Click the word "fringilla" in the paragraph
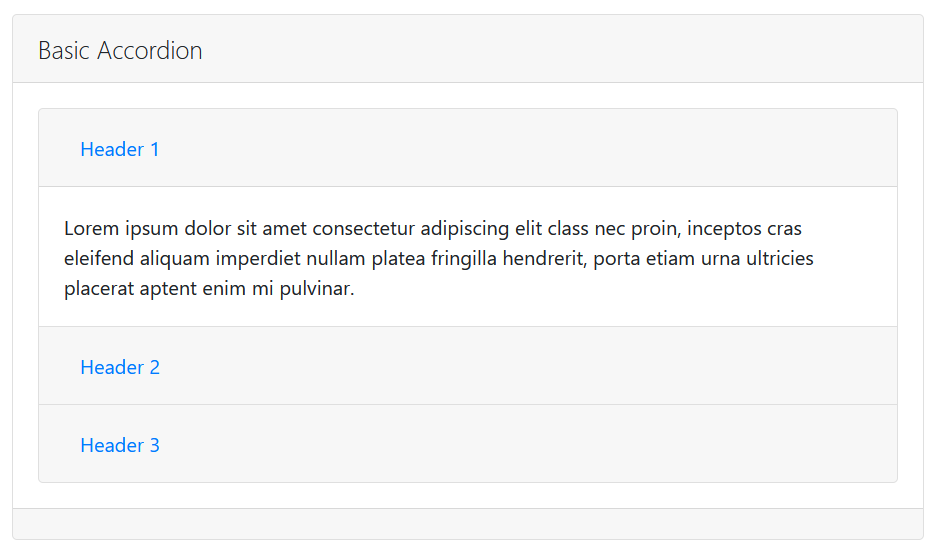The height and width of the screenshot is (558, 937). (x=464, y=259)
